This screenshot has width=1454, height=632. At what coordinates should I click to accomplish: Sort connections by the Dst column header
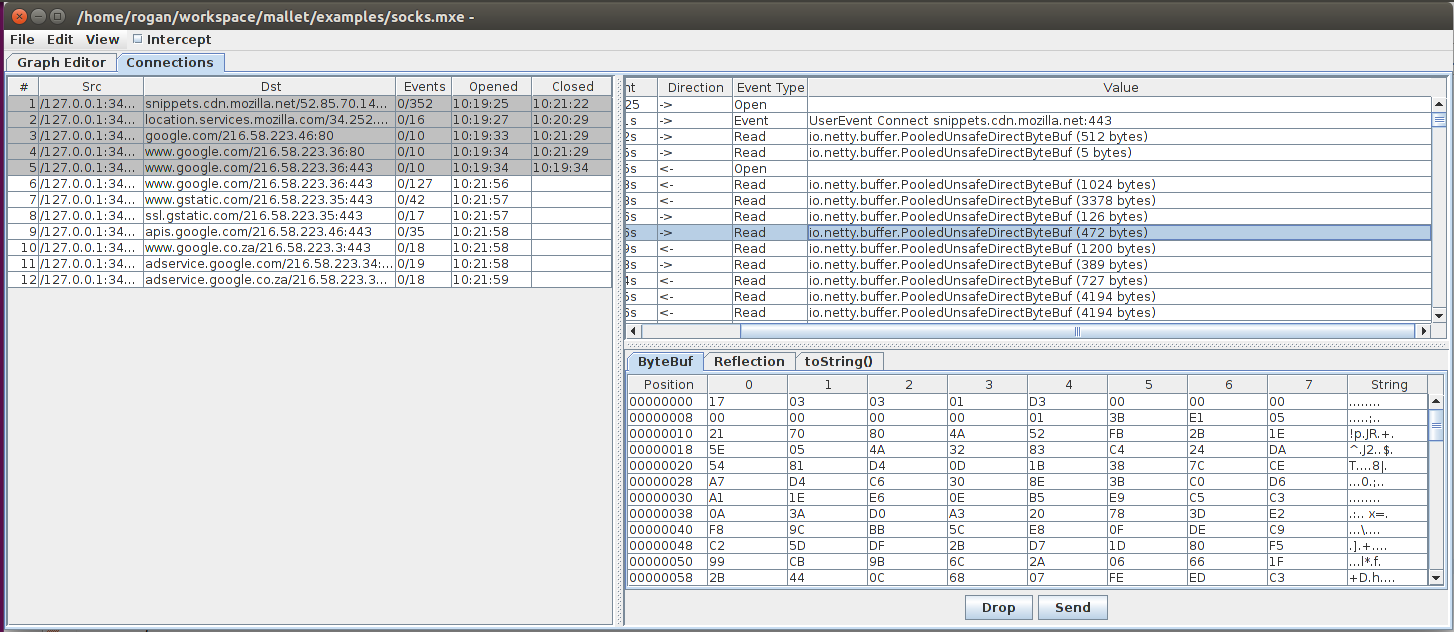pyautogui.click(x=270, y=87)
